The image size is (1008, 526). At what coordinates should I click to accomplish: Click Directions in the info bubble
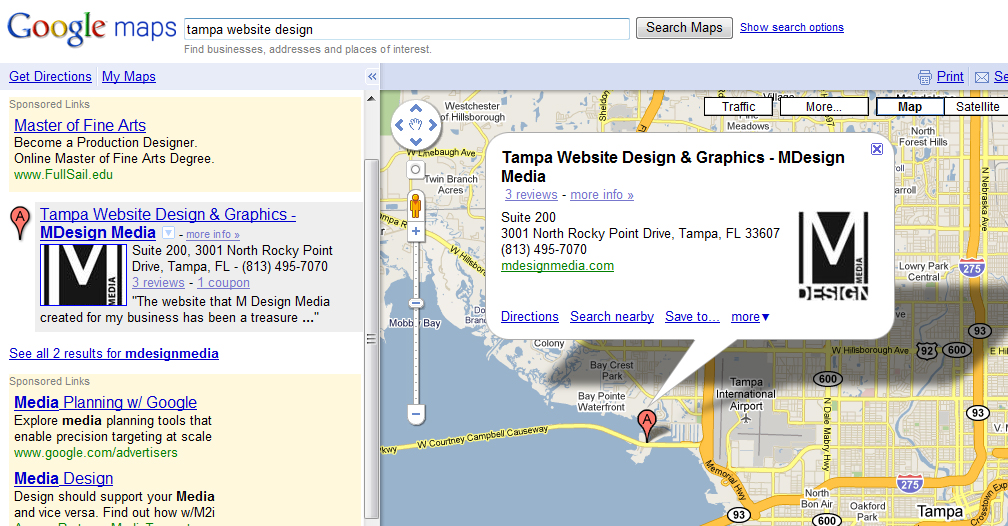(530, 316)
